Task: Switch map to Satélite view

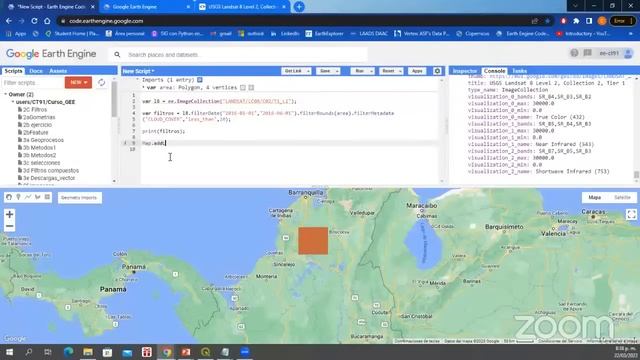Action: [622, 198]
